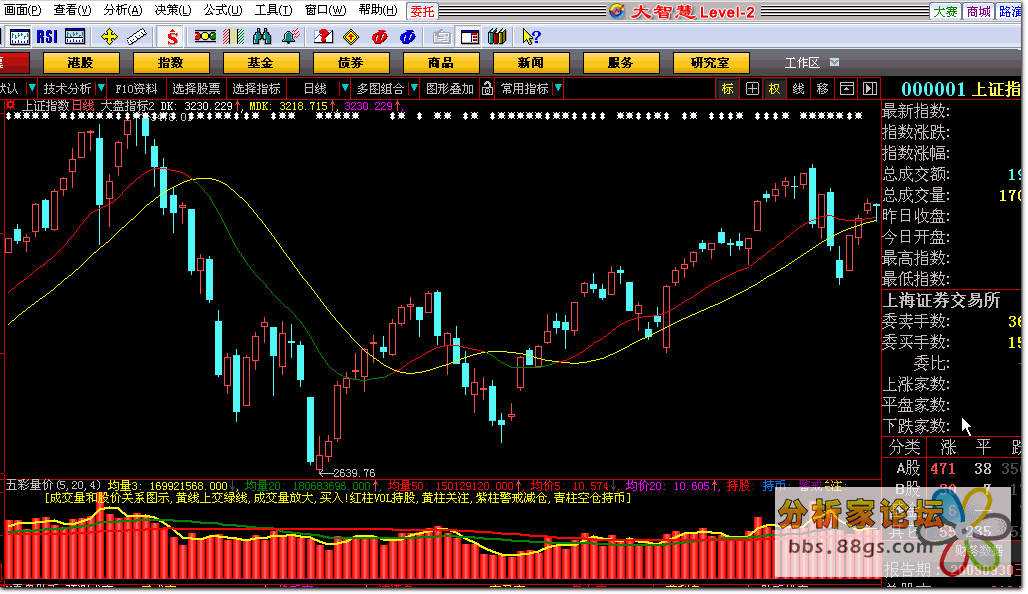This screenshot has width=1028, height=594.
Task: Click the red star icon beside 上证指数
Action: coord(10,105)
